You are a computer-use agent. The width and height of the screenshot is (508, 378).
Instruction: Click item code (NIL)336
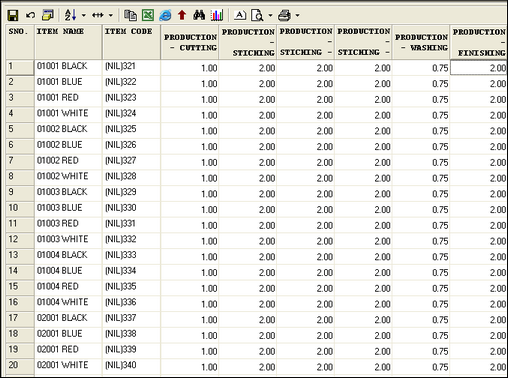click(120, 302)
